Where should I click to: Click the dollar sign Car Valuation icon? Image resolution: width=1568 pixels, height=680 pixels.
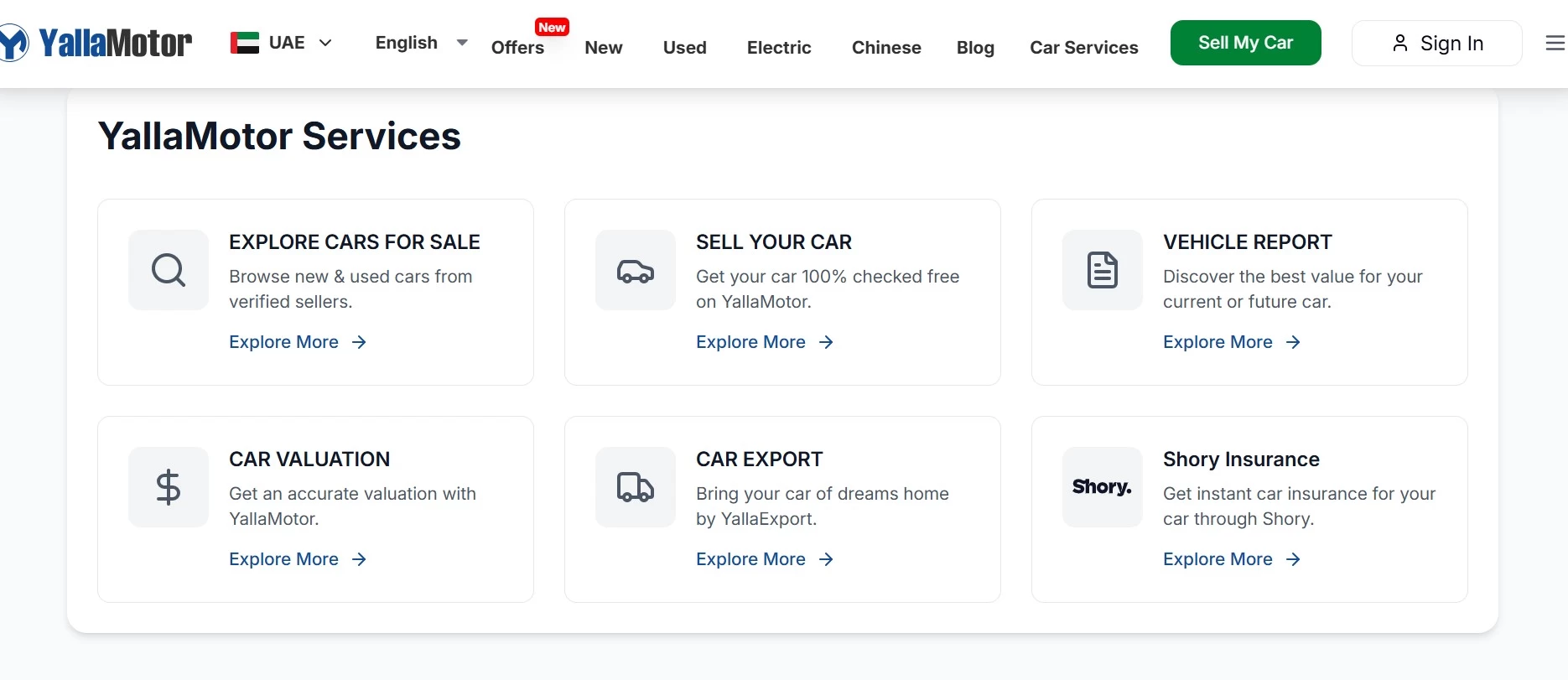click(x=169, y=487)
